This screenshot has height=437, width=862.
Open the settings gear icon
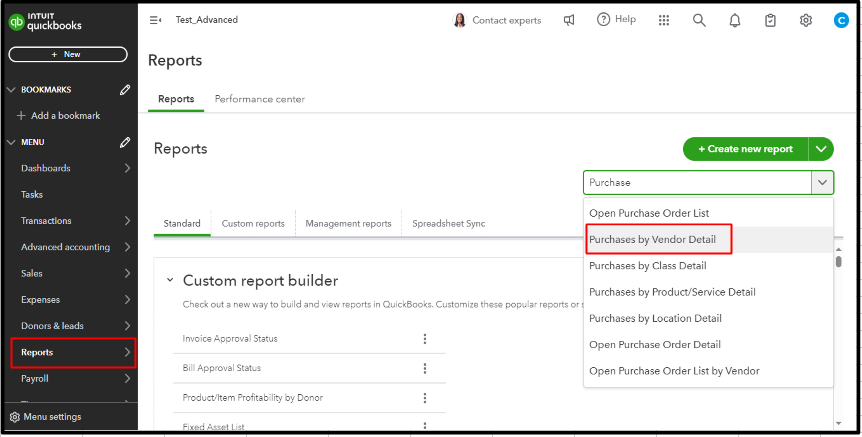pyautogui.click(x=806, y=20)
